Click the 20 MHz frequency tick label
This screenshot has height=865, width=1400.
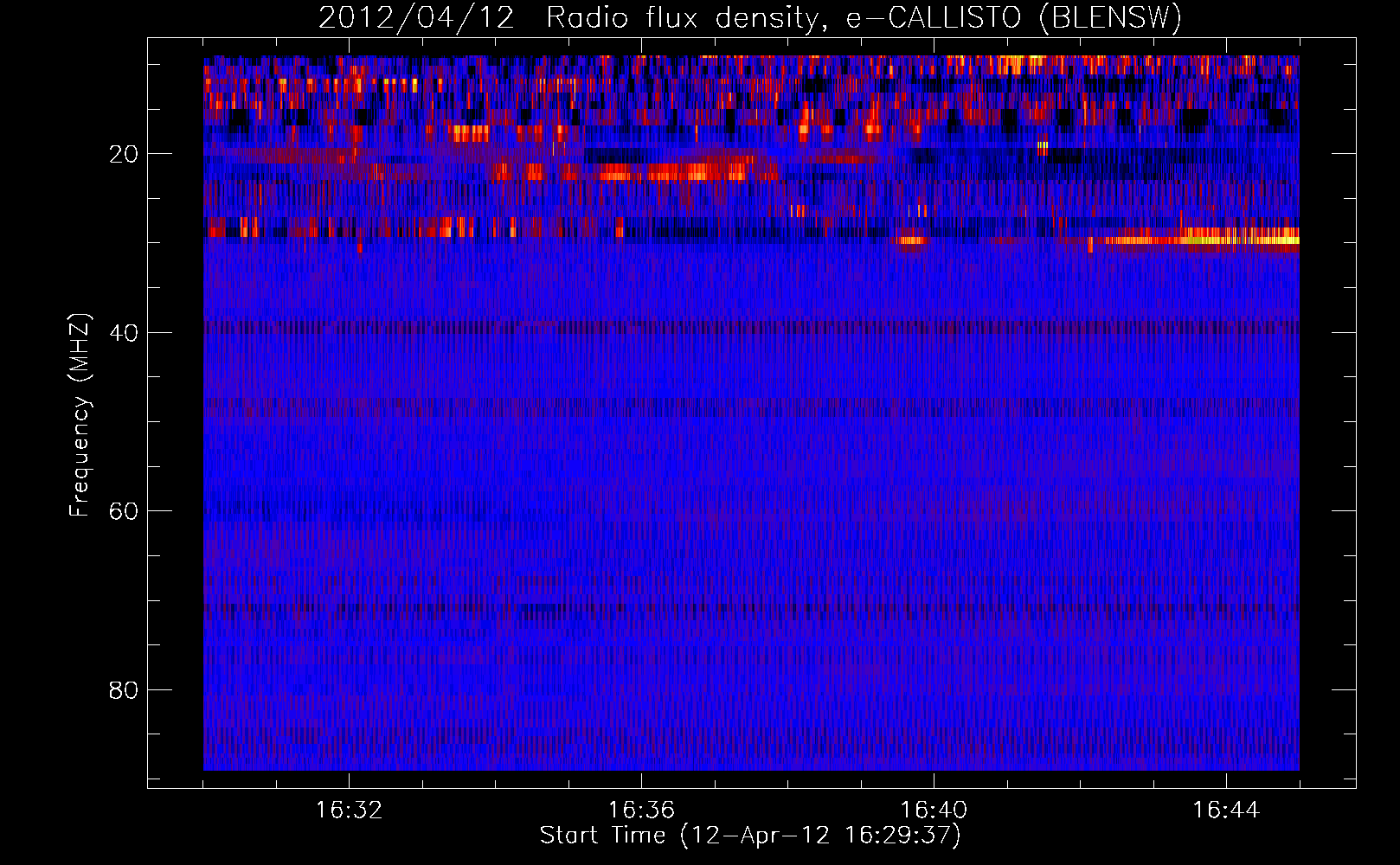coord(124,154)
